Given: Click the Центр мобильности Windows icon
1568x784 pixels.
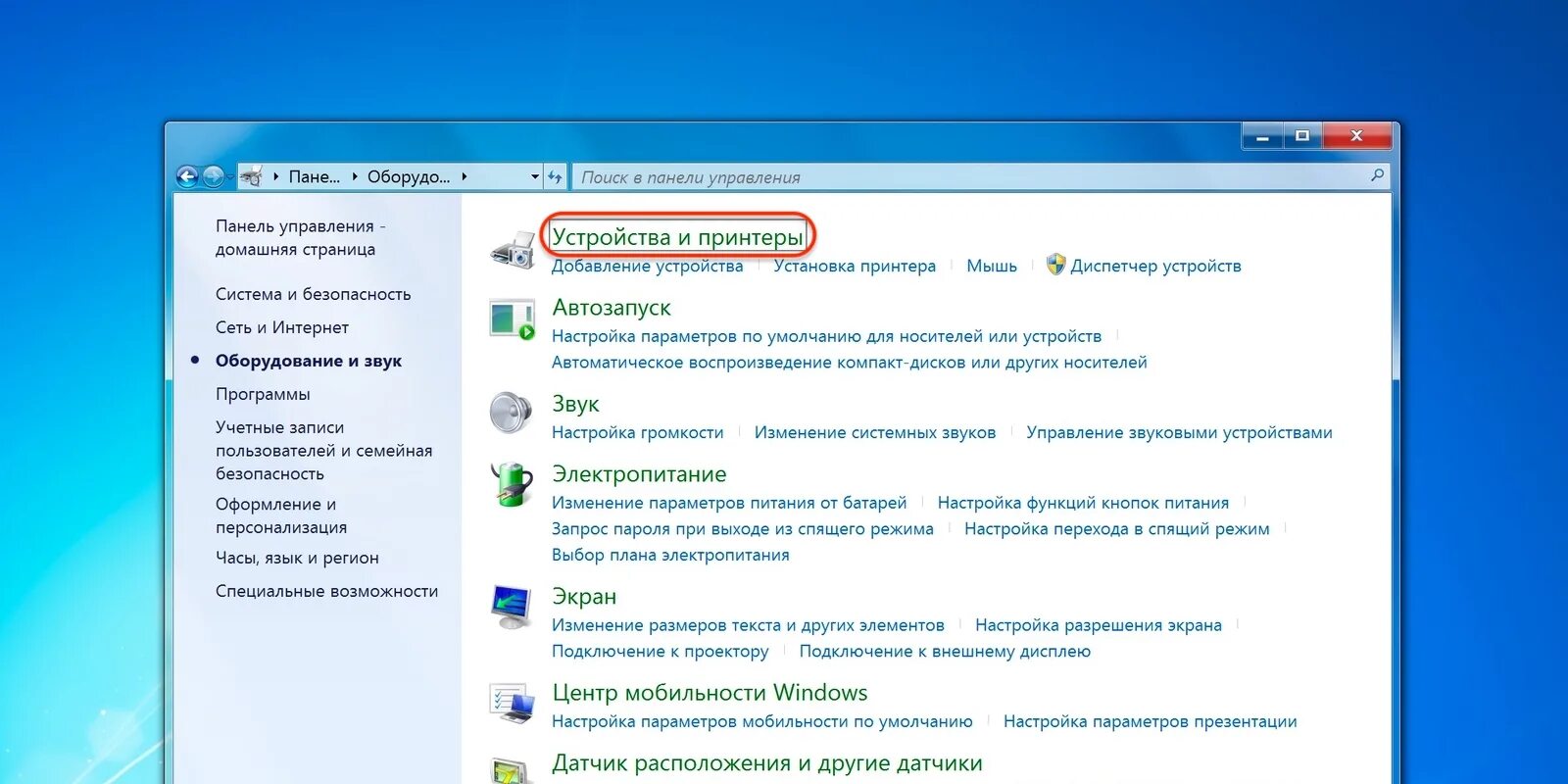Looking at the screenshot, I should point(512,704).
